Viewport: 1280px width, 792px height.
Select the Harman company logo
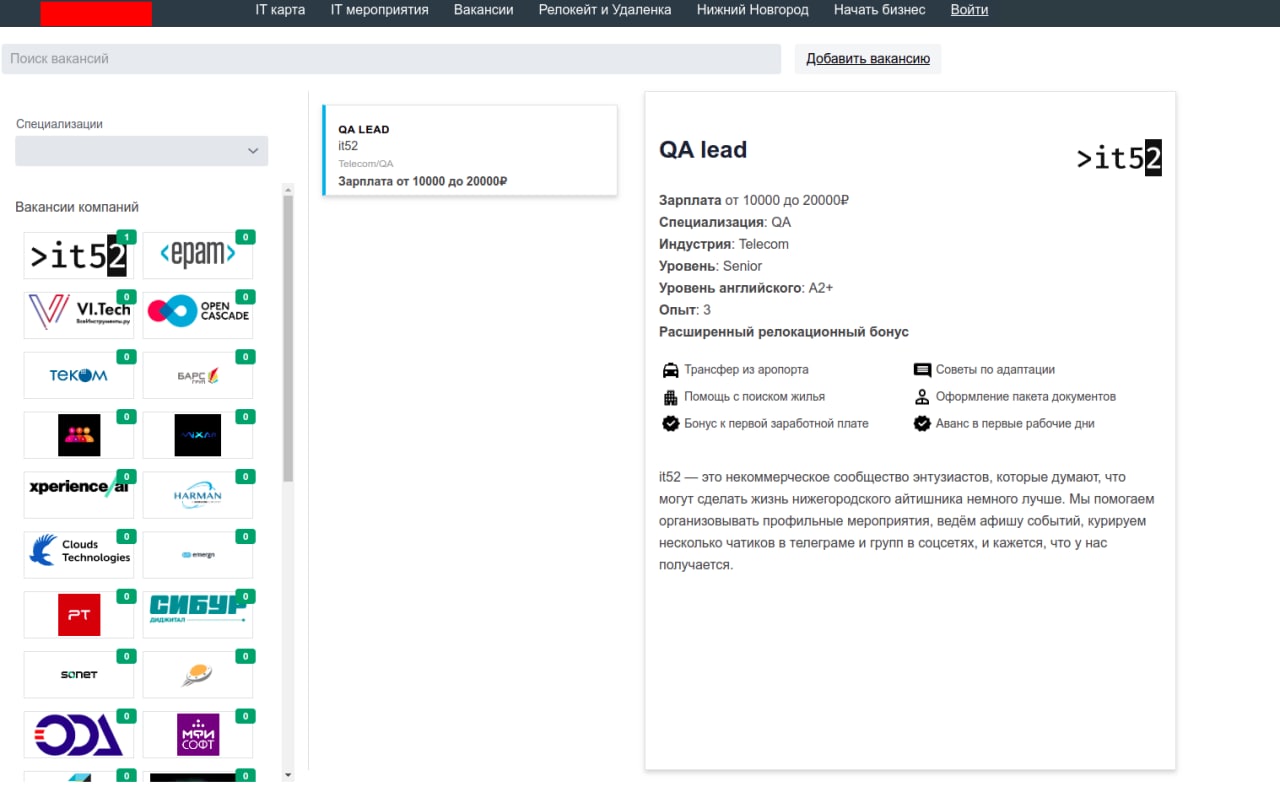coord(198,495)
